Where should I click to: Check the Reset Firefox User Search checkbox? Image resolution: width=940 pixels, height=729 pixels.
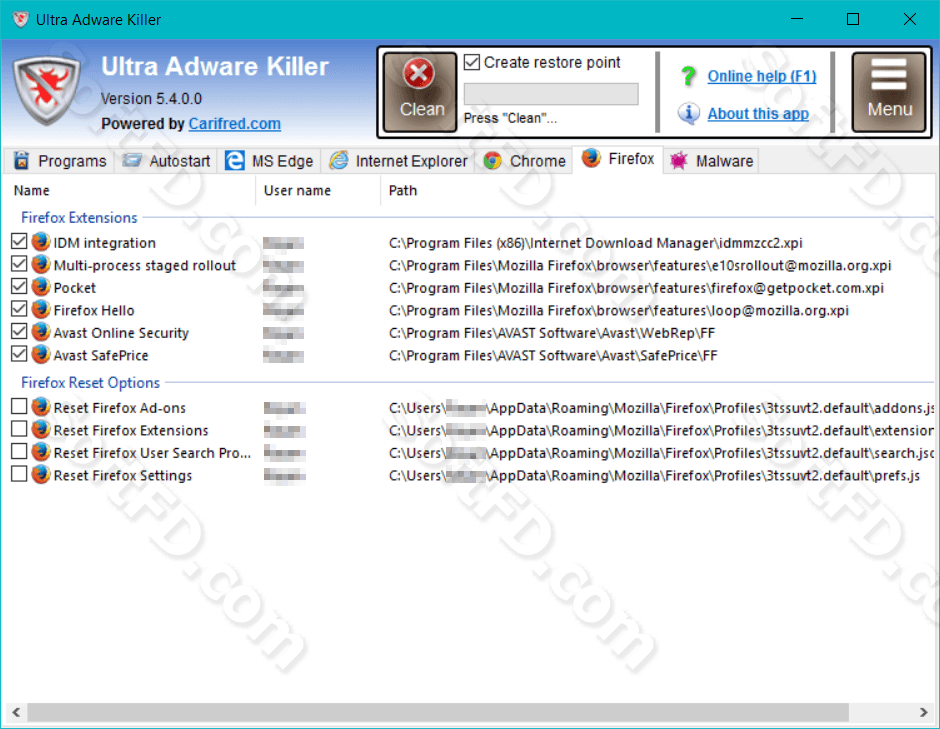click(x=19, y=451)
